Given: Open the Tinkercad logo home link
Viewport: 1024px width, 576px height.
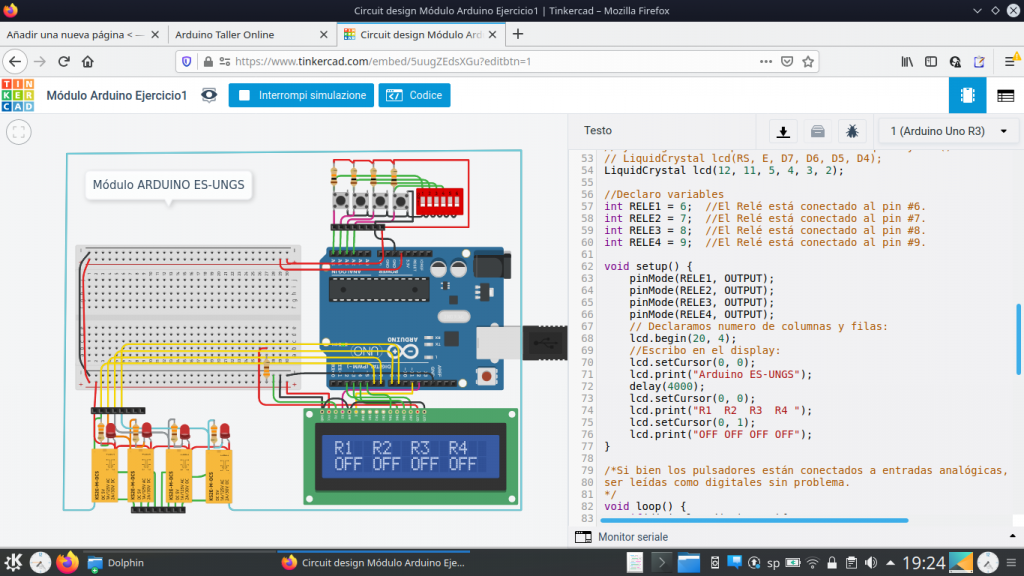Looking at the screenshot, I should click(18, 95).
